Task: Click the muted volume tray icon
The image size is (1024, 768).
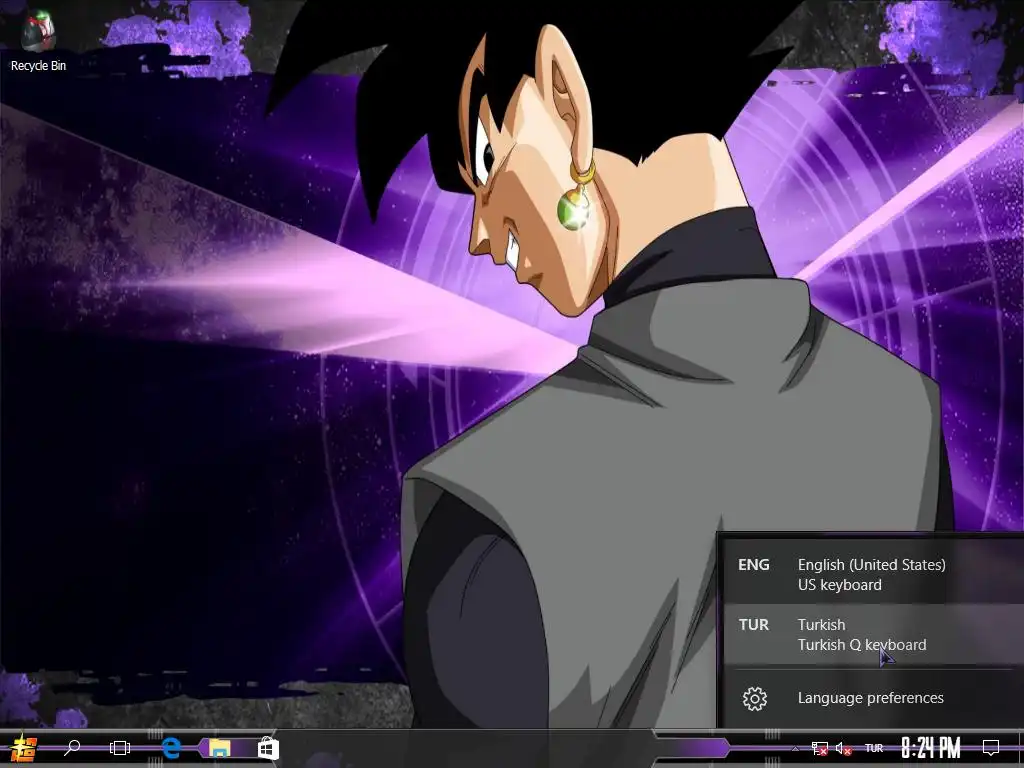Action: [x=843, y=748]
